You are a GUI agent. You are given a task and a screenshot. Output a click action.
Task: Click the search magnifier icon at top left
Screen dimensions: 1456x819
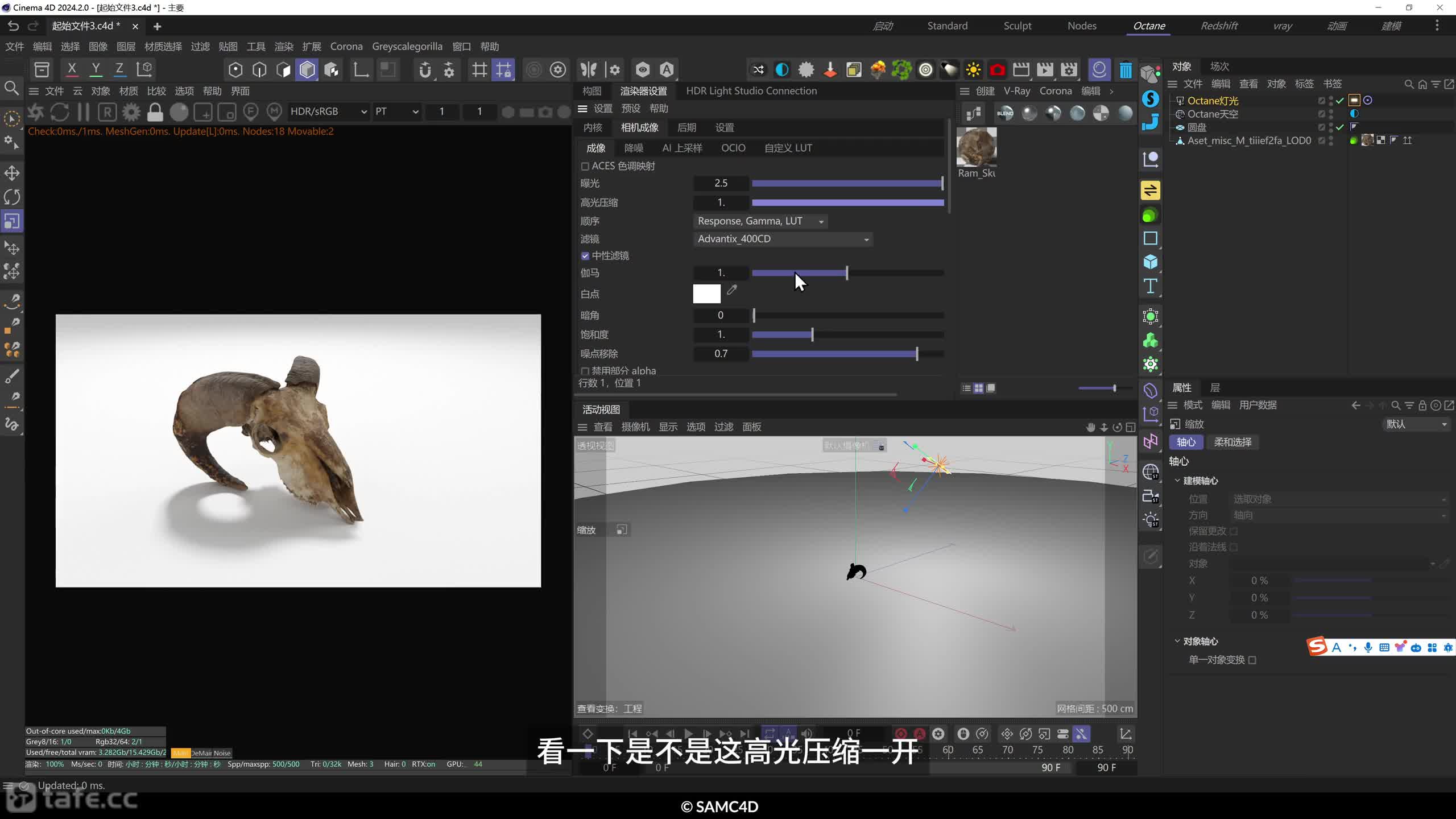[x=11, y=88]
